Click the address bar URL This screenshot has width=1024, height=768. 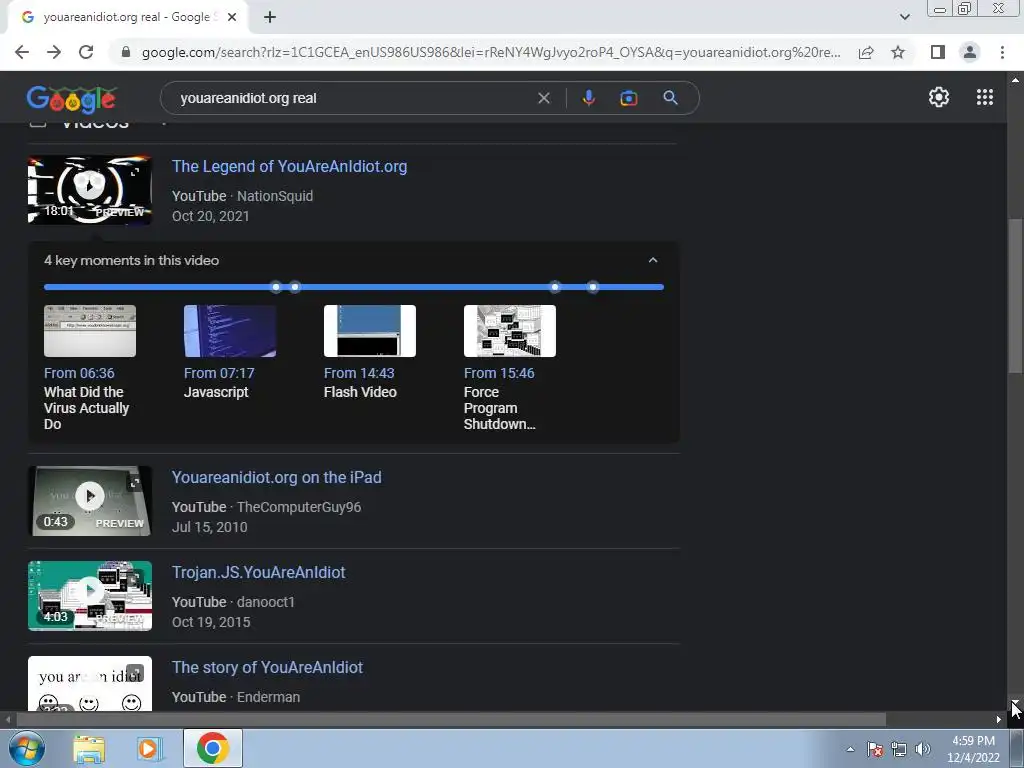[x=491, y=52]
